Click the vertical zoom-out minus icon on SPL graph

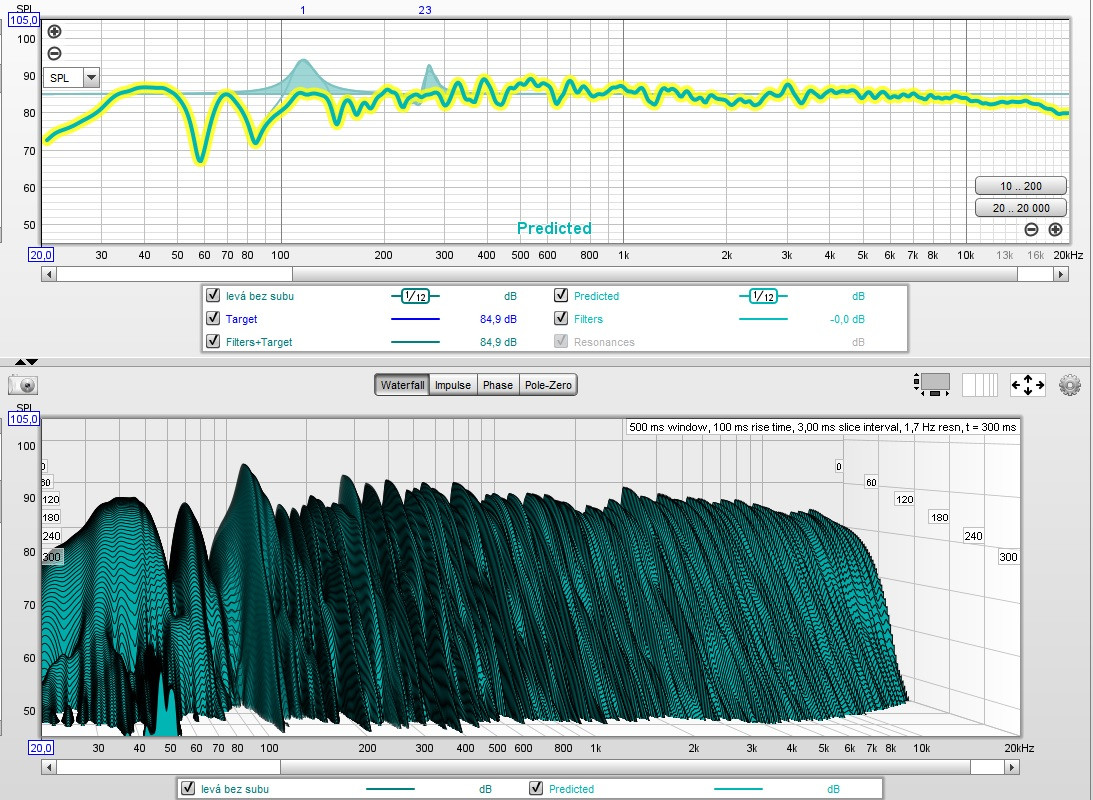click(54, 54)
